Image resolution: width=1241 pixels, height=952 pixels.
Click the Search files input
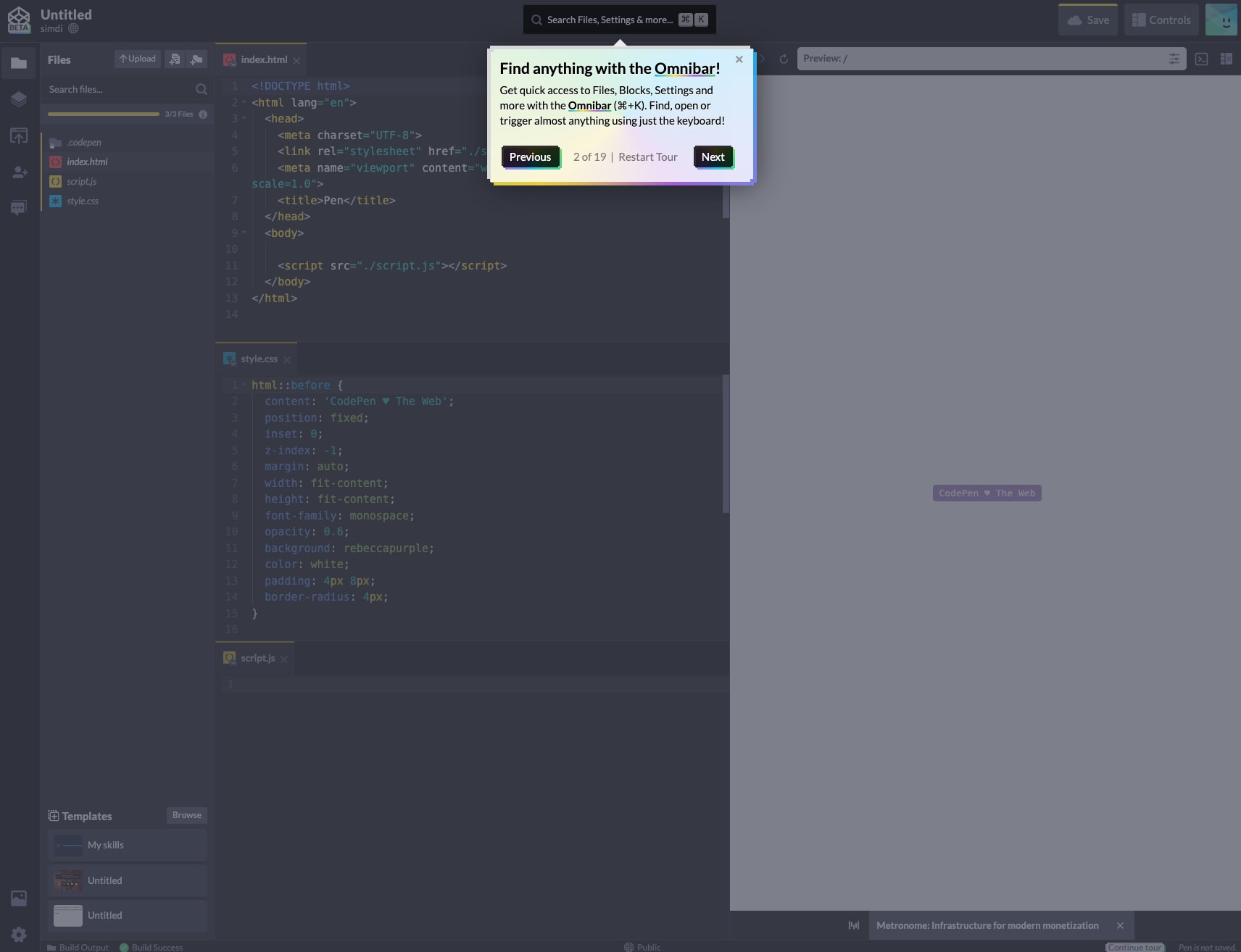[x=120, y=89]
